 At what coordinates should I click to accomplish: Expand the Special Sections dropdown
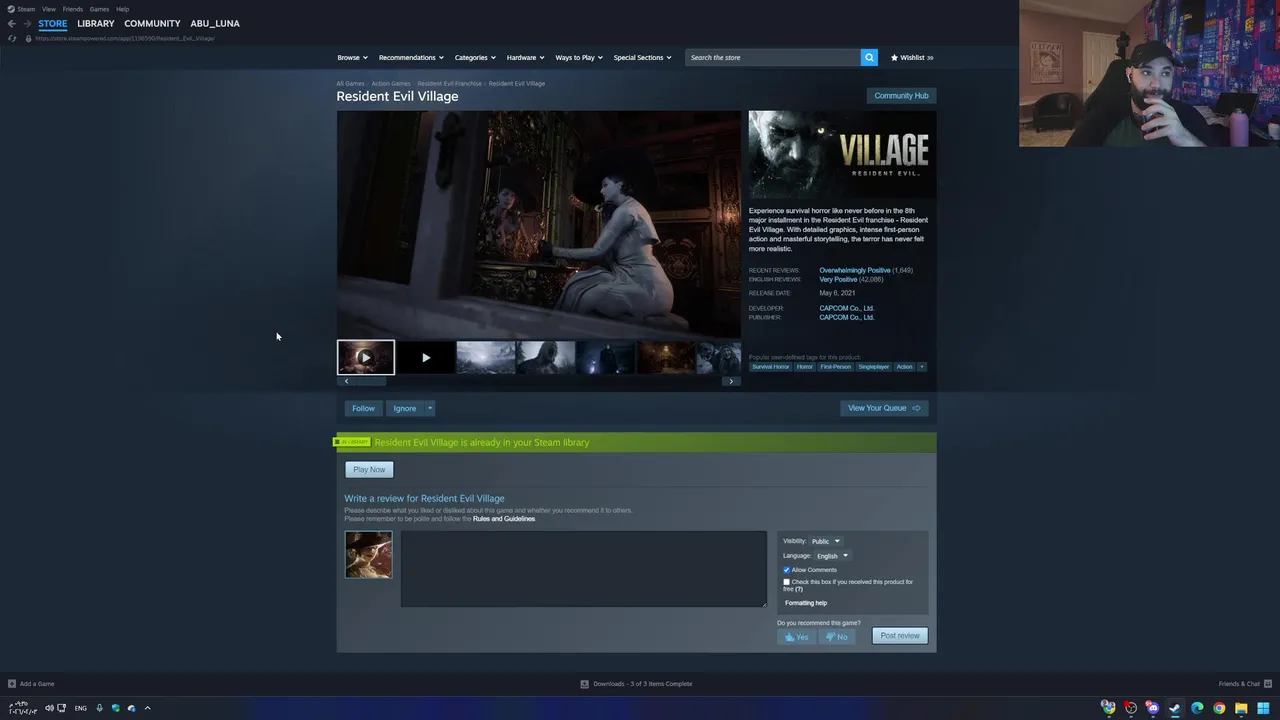642,57
